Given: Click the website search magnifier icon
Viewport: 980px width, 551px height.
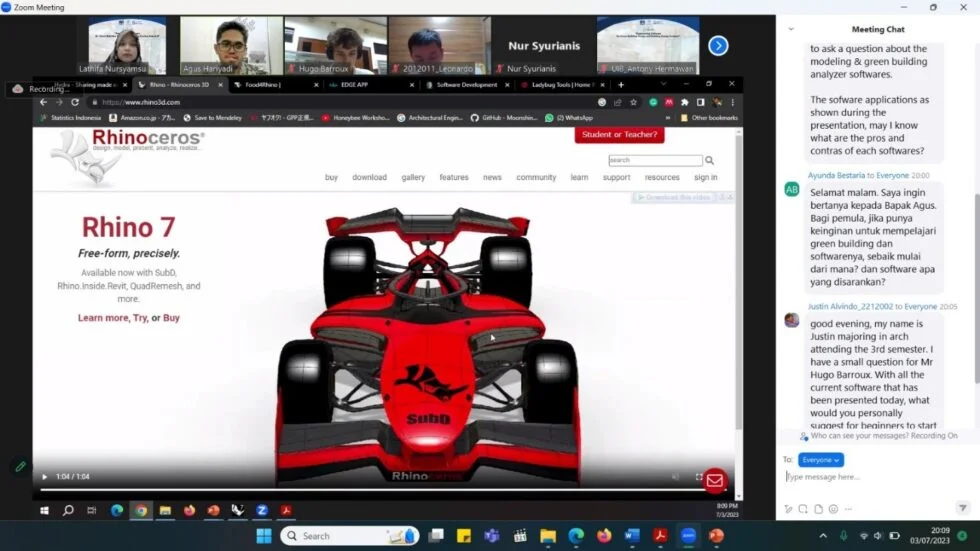Looking at the screenshot, I should [x=710, y=160].
